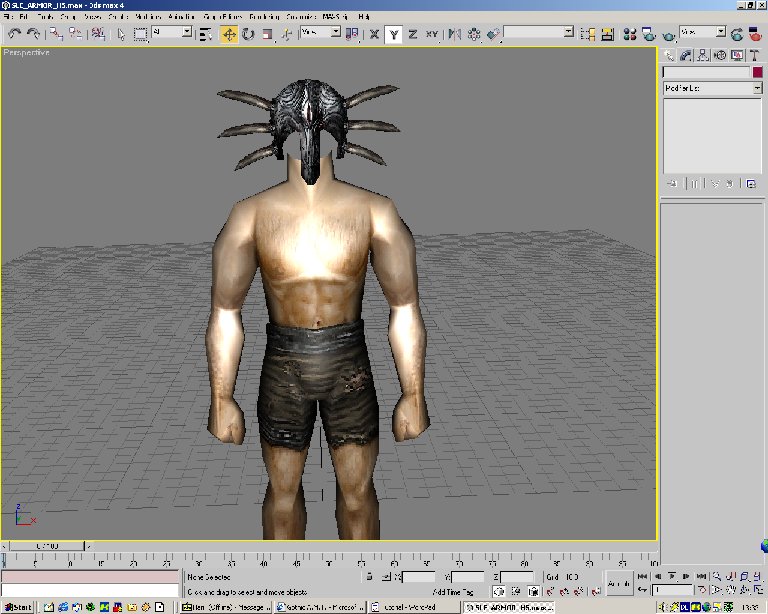Click the object color swatch
This screenshot has height=614, width=768.
[x=757, y=72]
